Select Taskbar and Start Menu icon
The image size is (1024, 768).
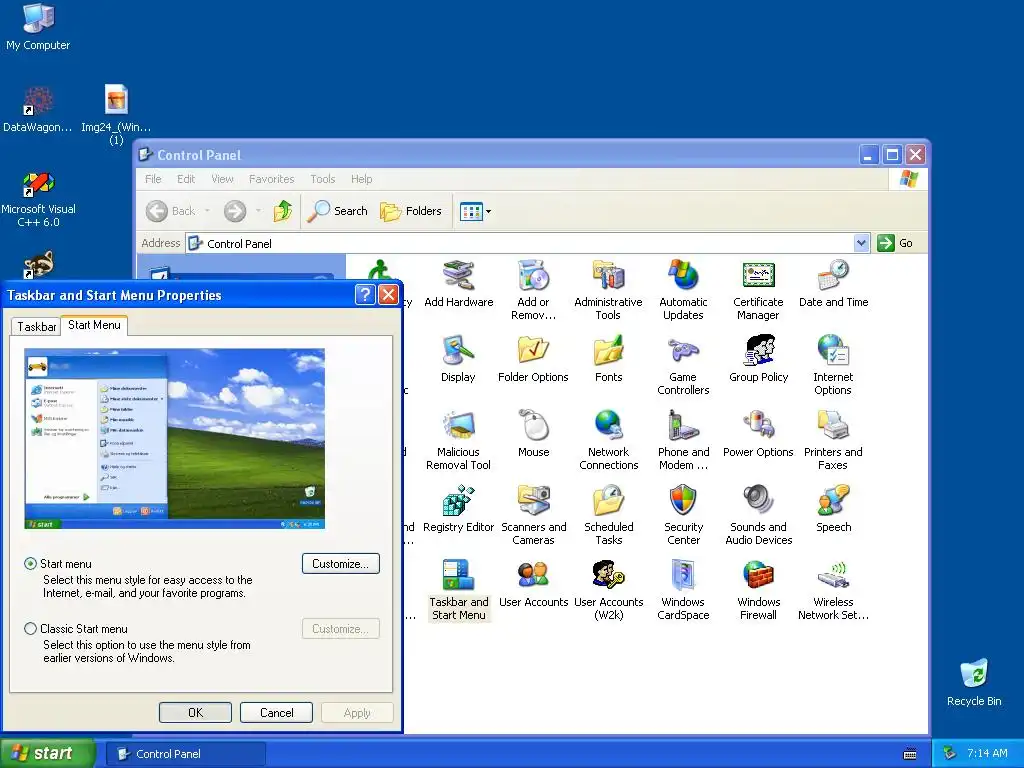pyautogui.click(x=458, y=590)
